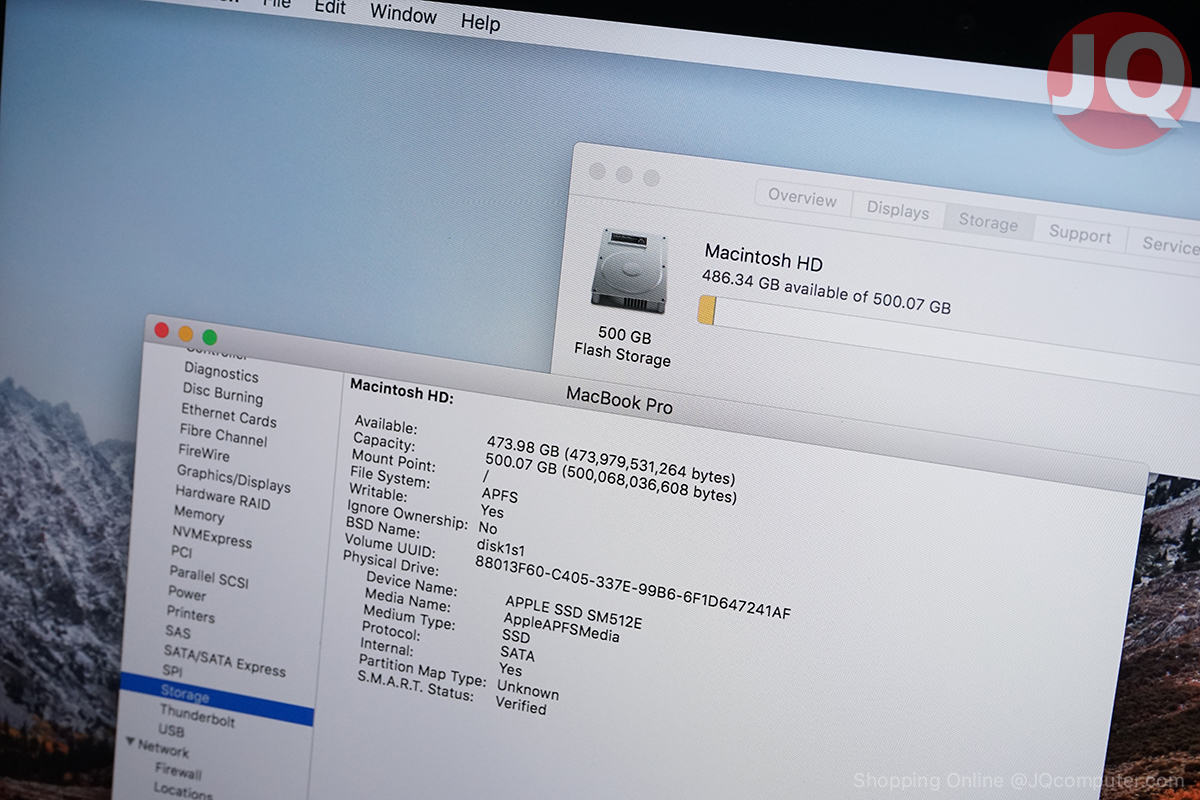Click the Macintosh HD drive icon
The width and height of the screenshot is (1200, 800).
pos(628,270)
